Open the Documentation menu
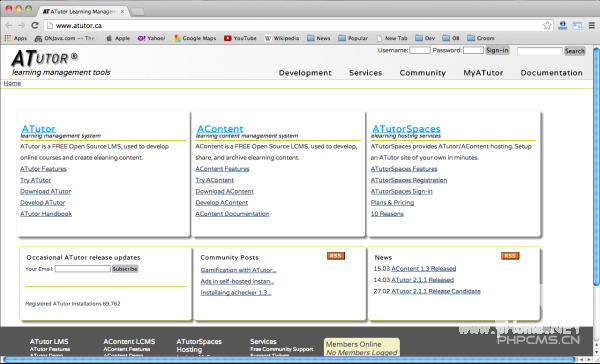The image size is (600, 364). (551, 73)
